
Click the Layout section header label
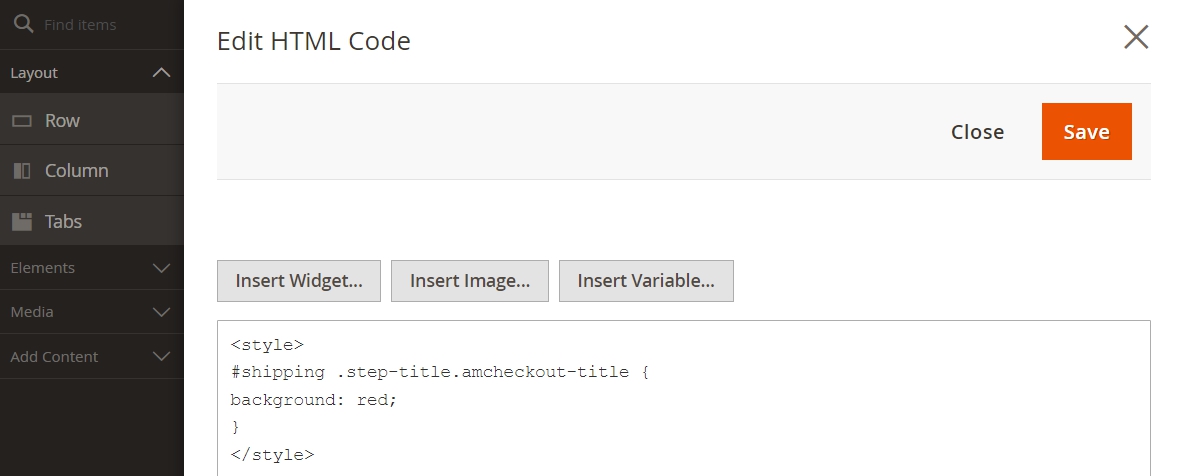click(x=34, y=73)
